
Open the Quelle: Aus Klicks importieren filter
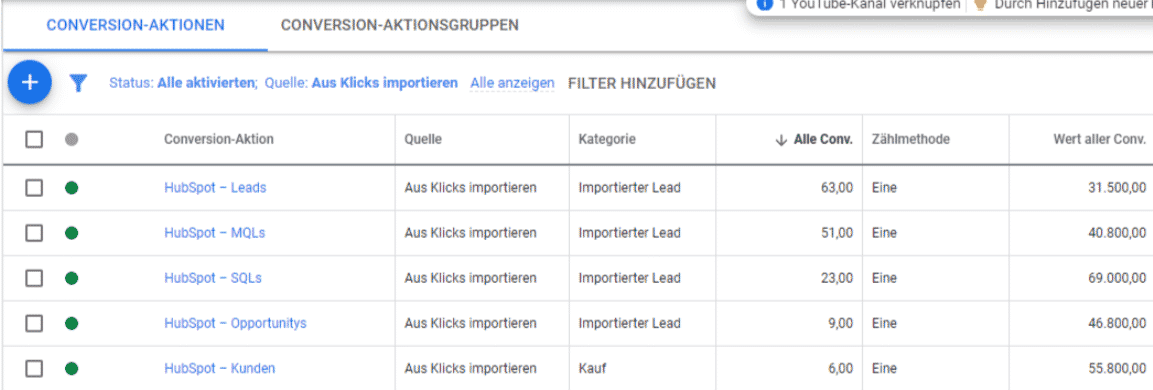click(x=361, y=83)
